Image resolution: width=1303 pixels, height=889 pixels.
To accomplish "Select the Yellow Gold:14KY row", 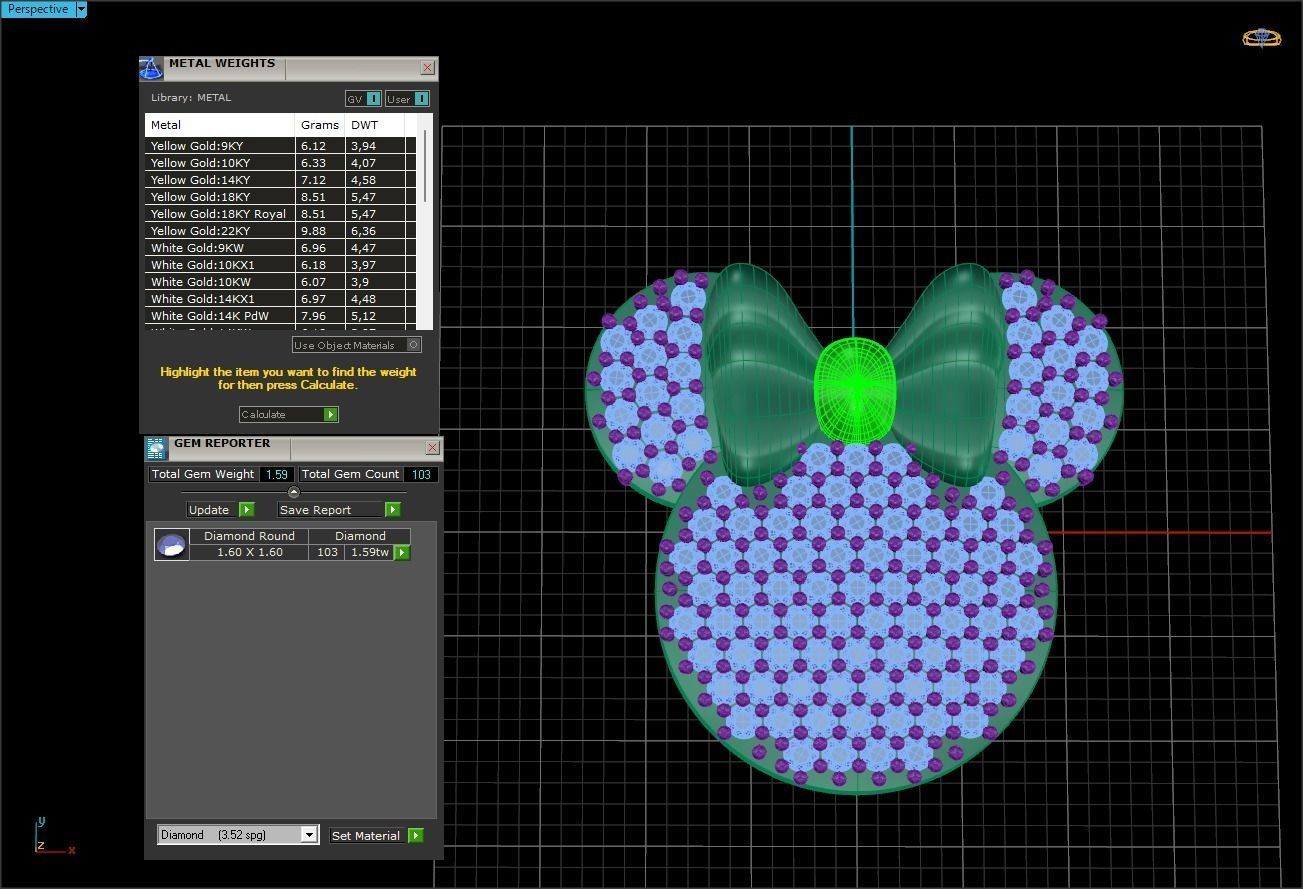I will tap(280, 180).
